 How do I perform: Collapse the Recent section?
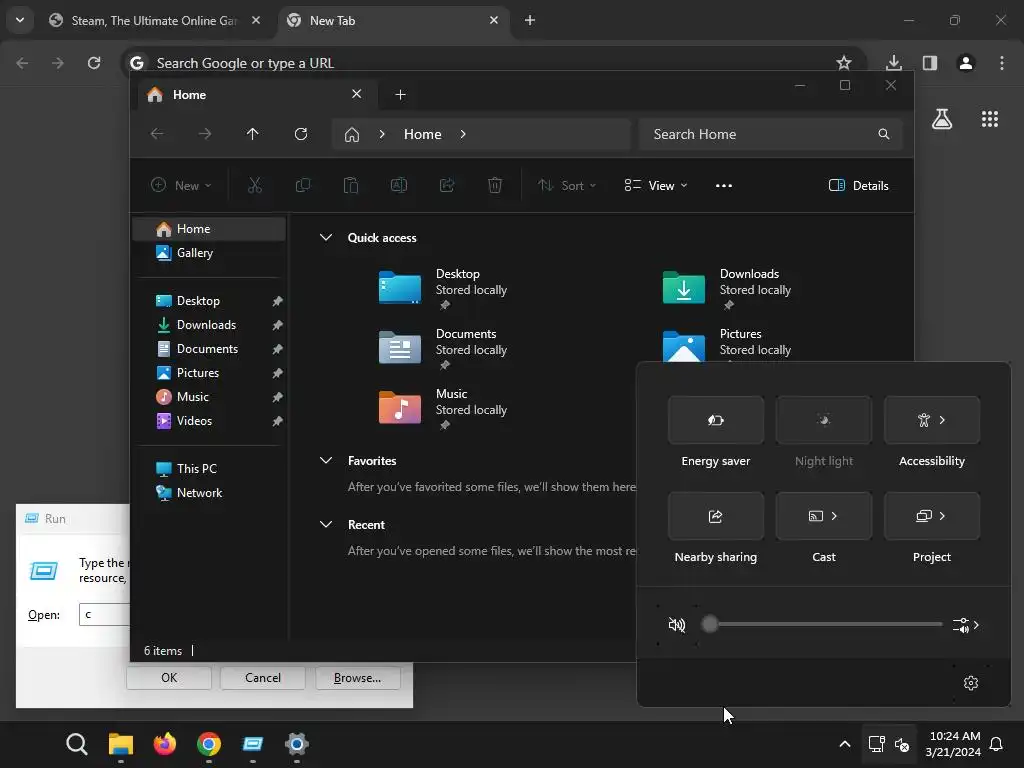coord(326,524)
